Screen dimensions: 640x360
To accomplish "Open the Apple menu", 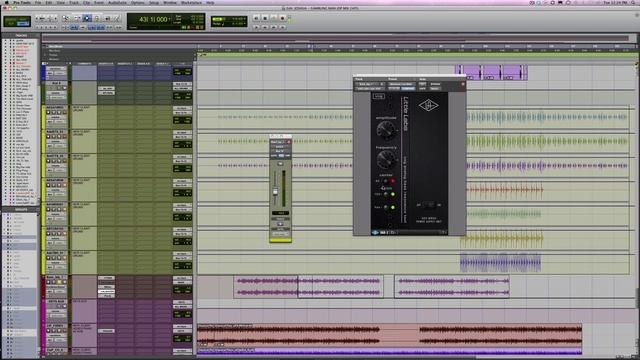I will click(x=6, y=2).
